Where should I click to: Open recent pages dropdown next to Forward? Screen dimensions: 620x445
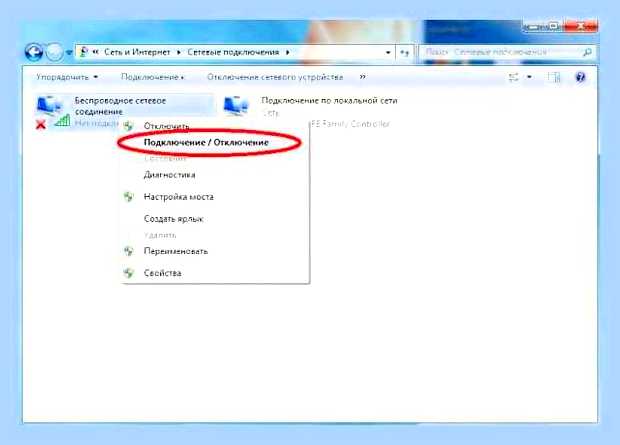tap(69, 52)
